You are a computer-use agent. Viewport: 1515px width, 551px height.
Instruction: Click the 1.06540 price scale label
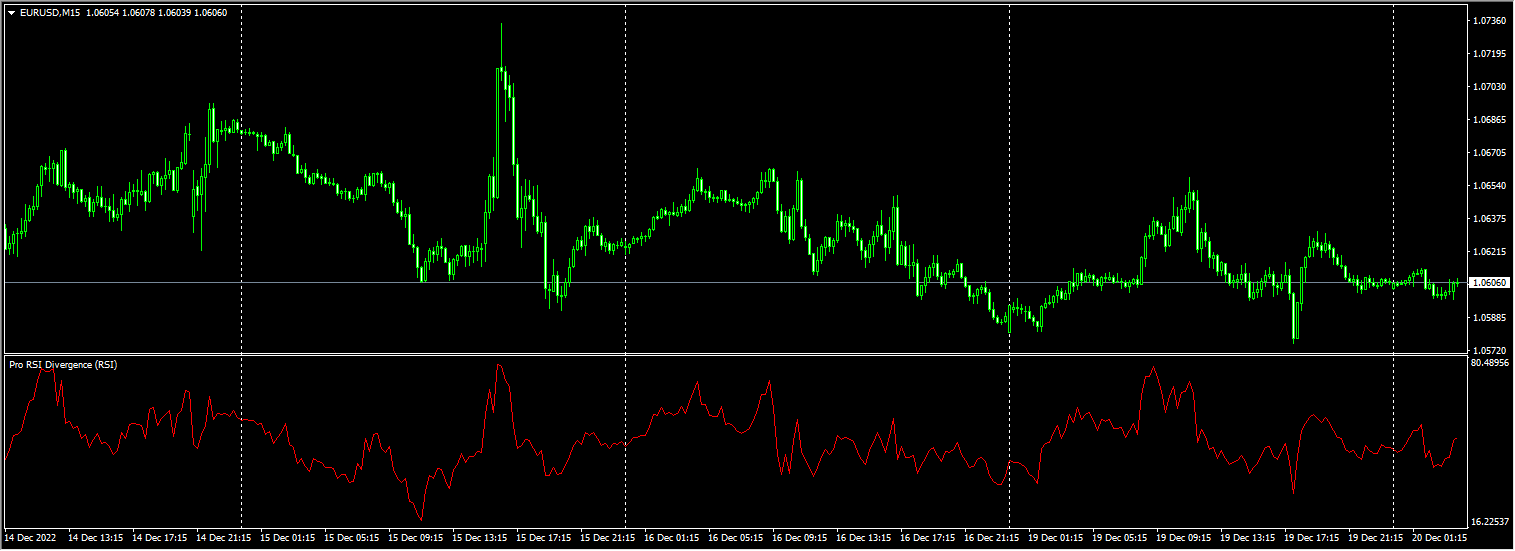1490,186
